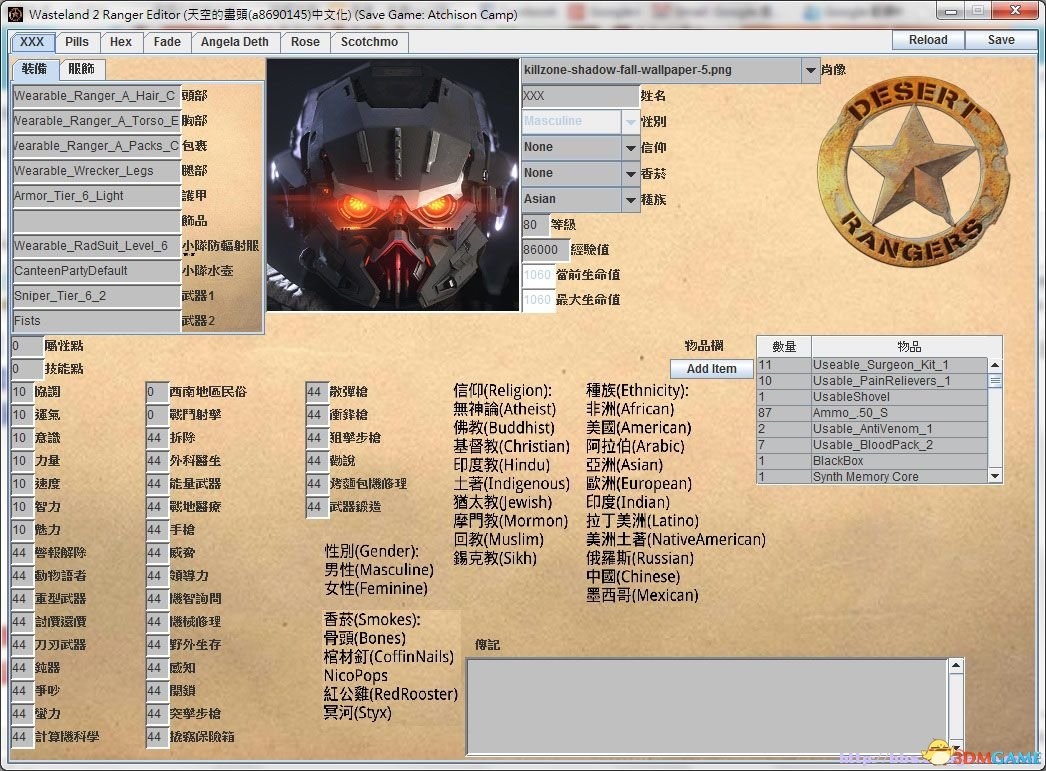The height and width of the screenshot is (771, 1046).
Task: Click the Reload button
Action: (x=928, y=40)
